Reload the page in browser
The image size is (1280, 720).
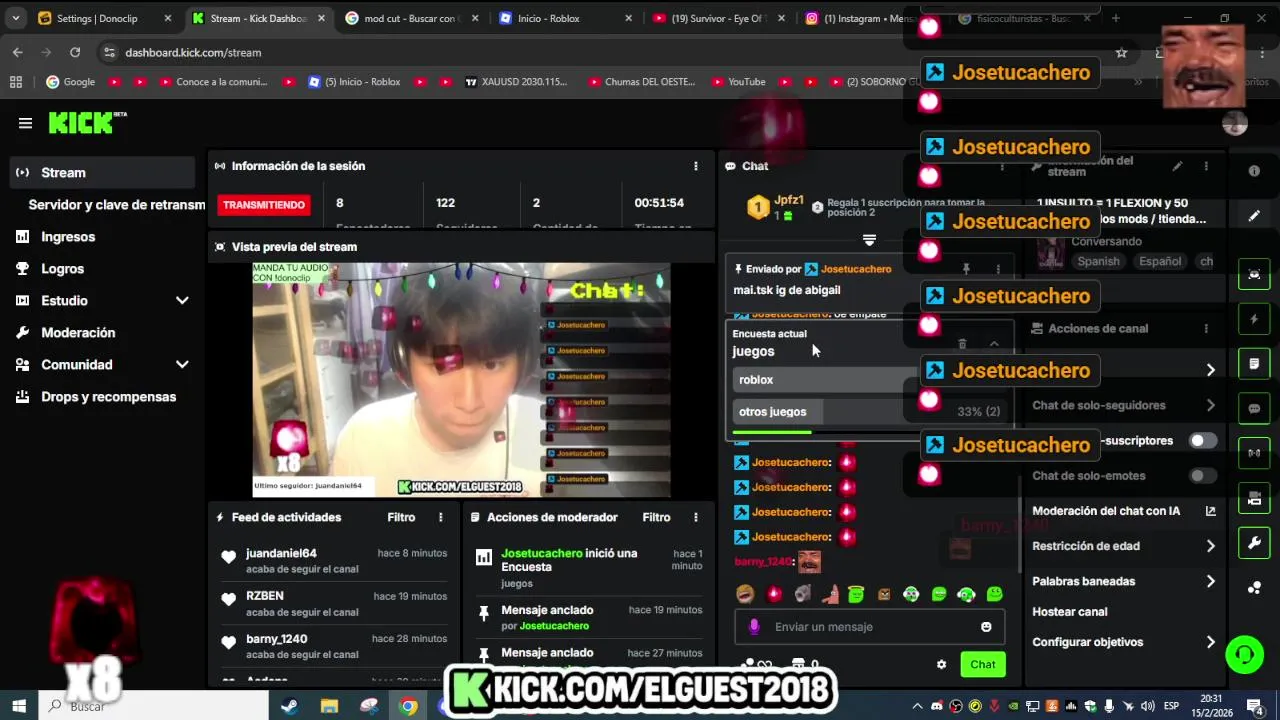click(75, 52)
